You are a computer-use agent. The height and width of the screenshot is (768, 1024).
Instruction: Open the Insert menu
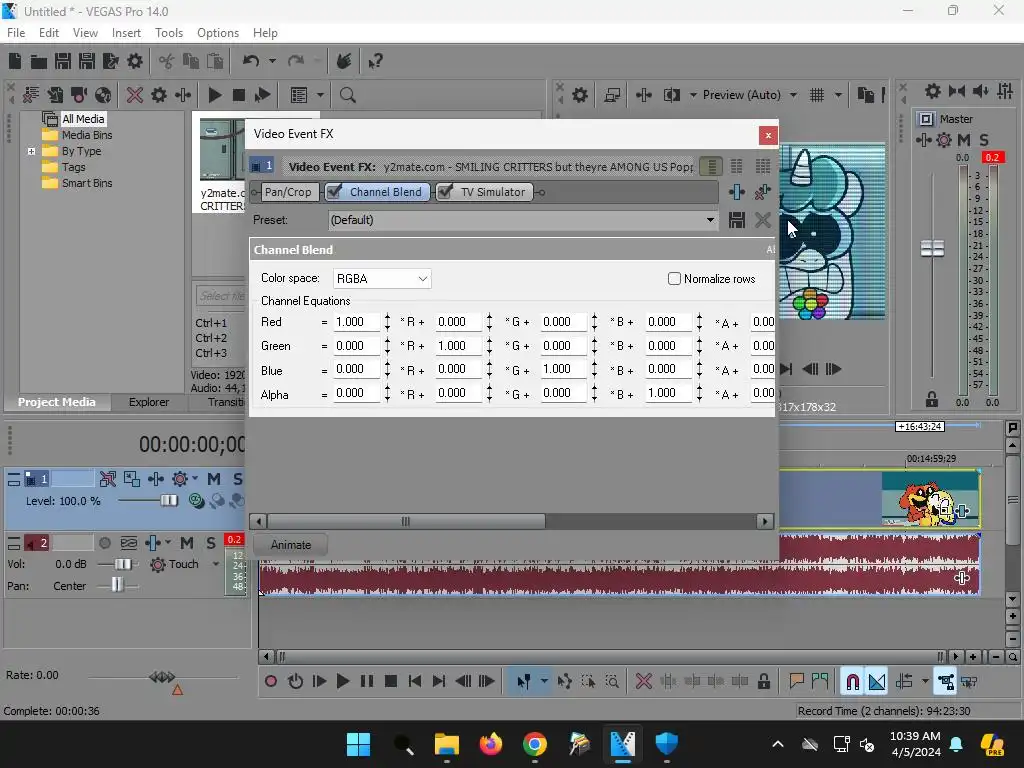pos(126,33)
